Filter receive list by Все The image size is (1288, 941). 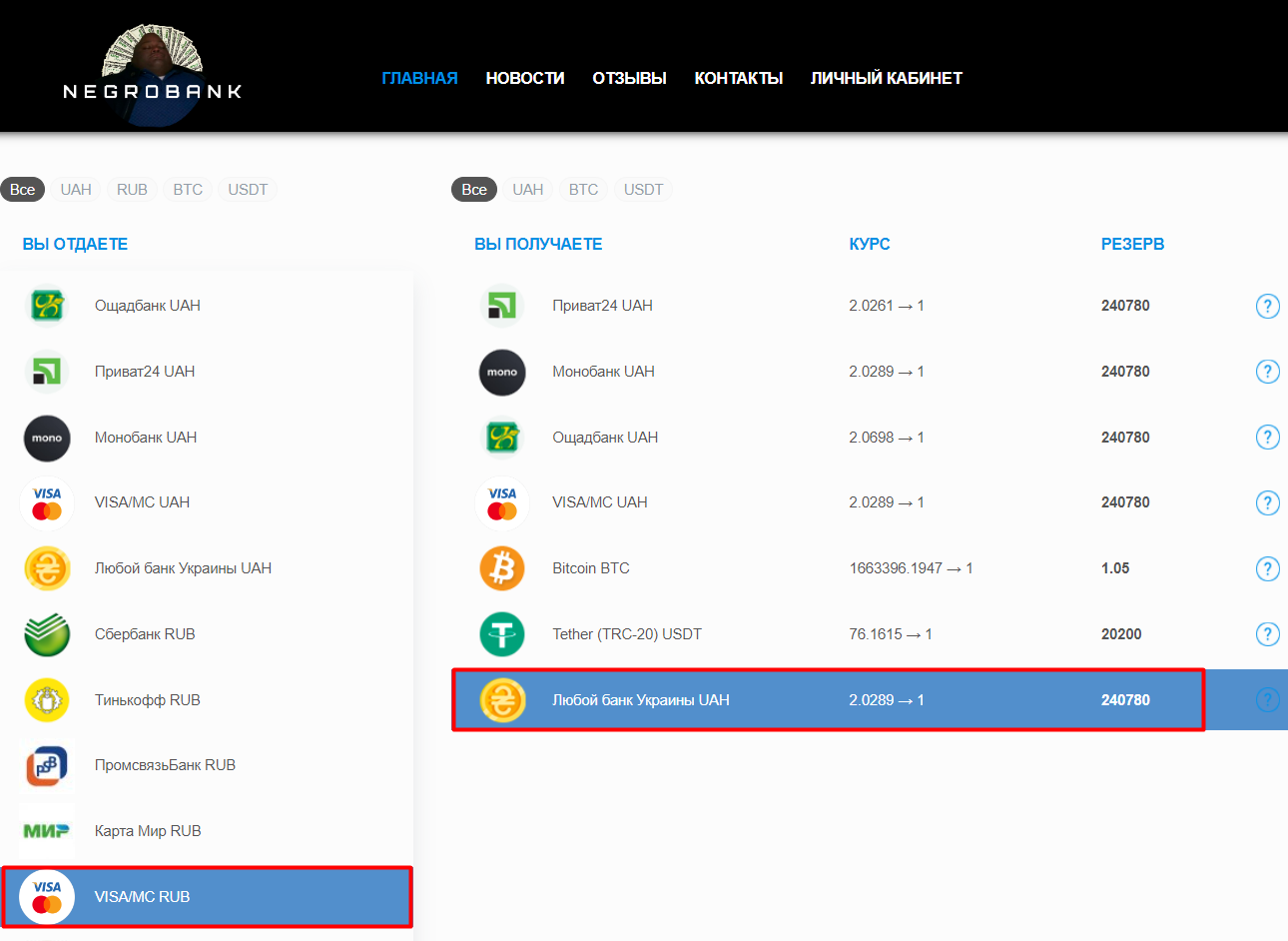coord(474,190)
